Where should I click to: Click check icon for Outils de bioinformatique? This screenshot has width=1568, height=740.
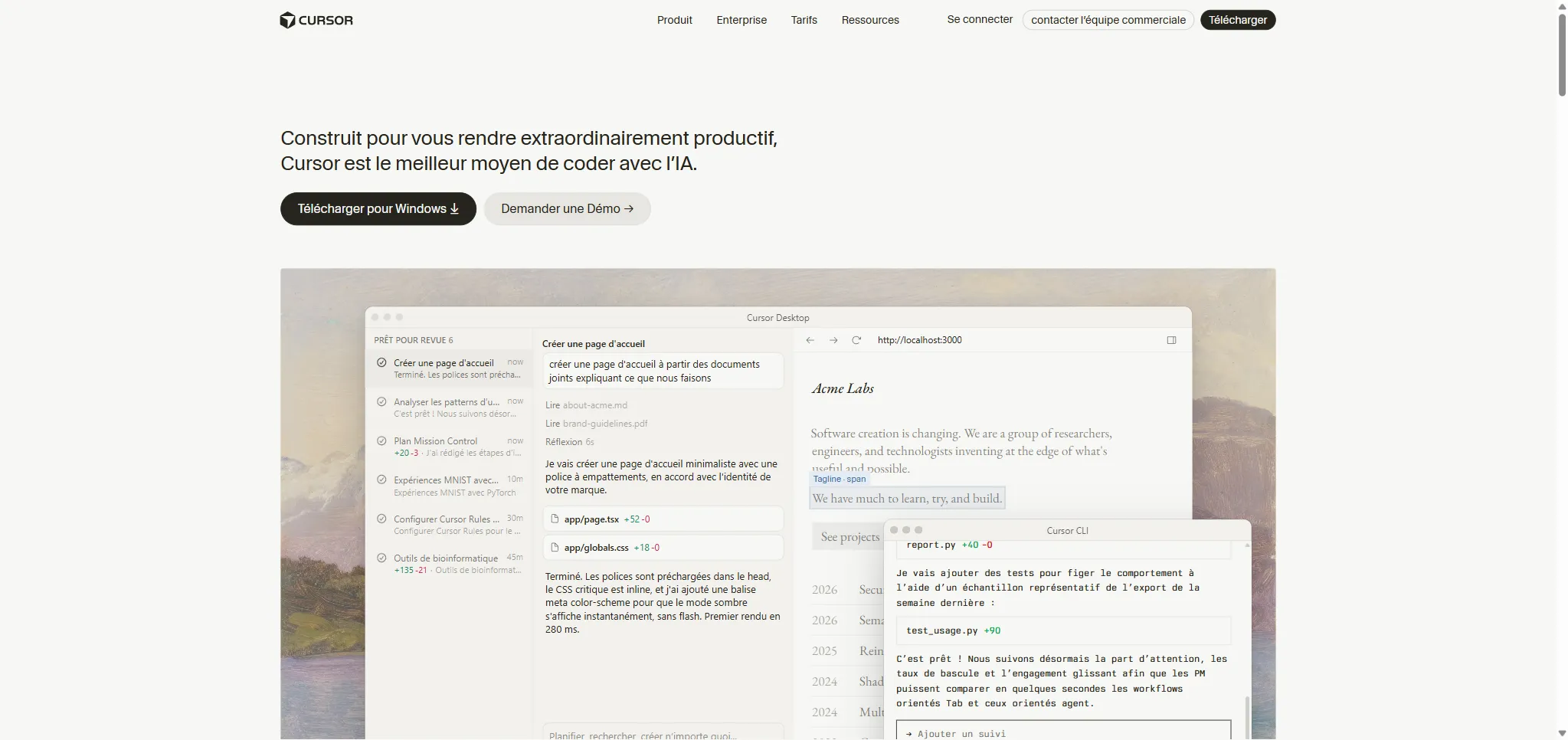[x=381, y=558]
